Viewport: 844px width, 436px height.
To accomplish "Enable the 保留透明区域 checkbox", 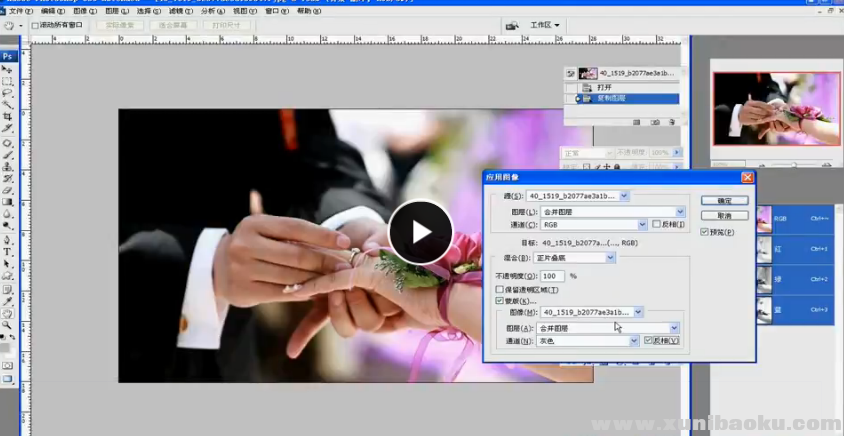I will pos(500,288).
